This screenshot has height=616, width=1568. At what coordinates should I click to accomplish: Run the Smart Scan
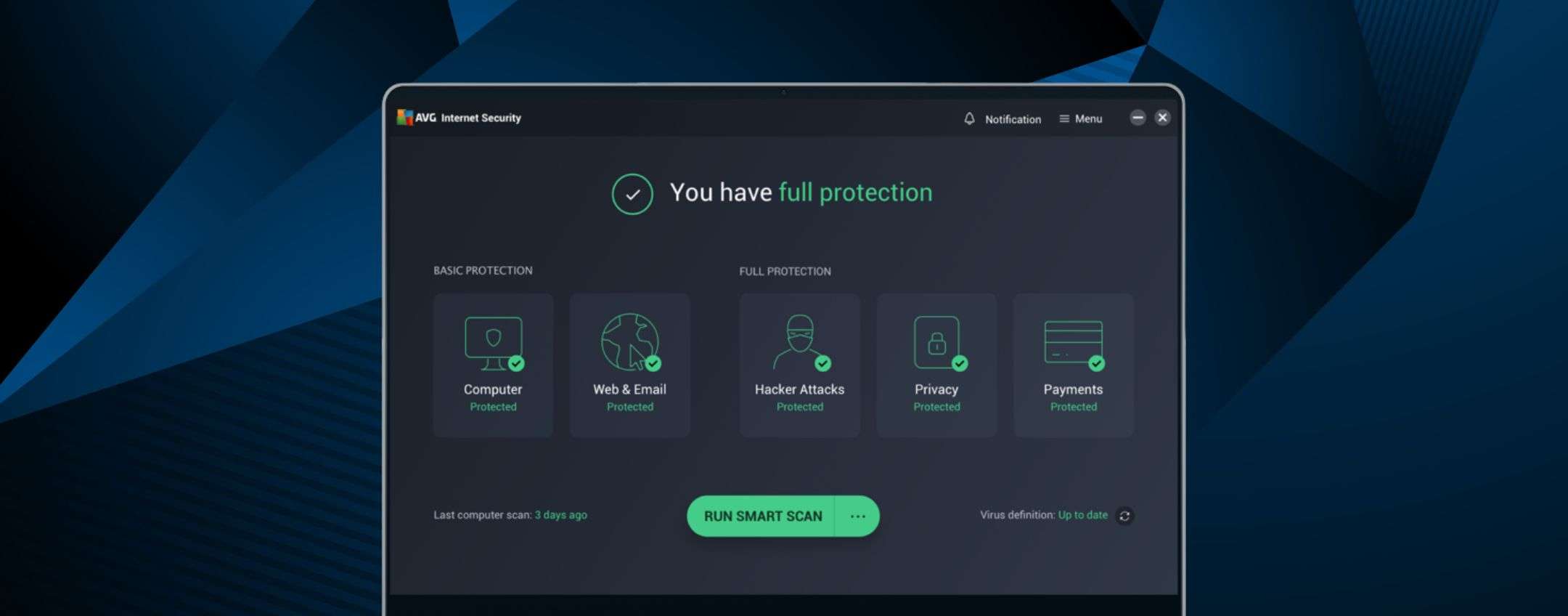pos(761,516)
